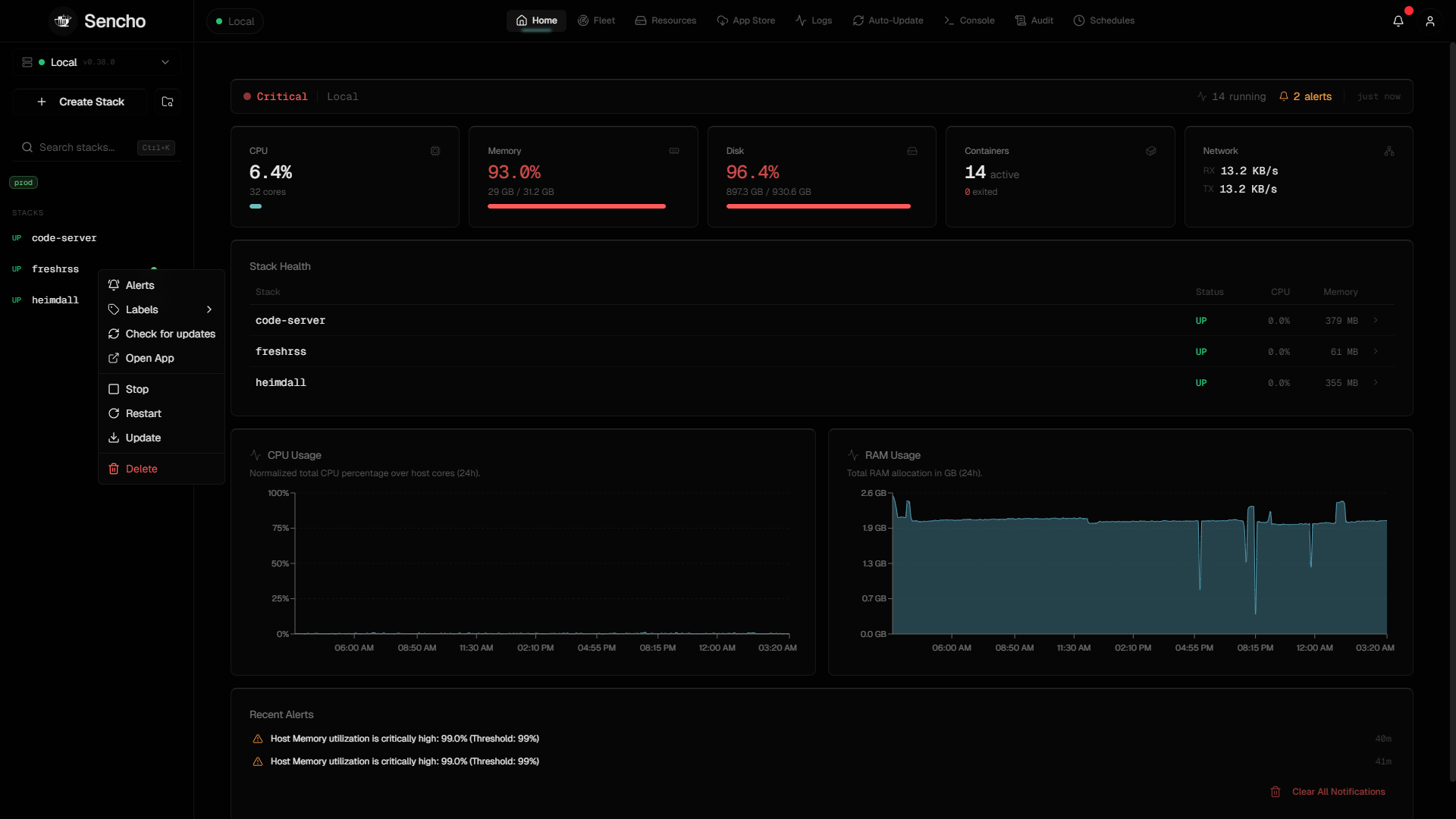1456x819 pixels.
Task: Click the first Host Memory alert message
Action: (405, 739)
